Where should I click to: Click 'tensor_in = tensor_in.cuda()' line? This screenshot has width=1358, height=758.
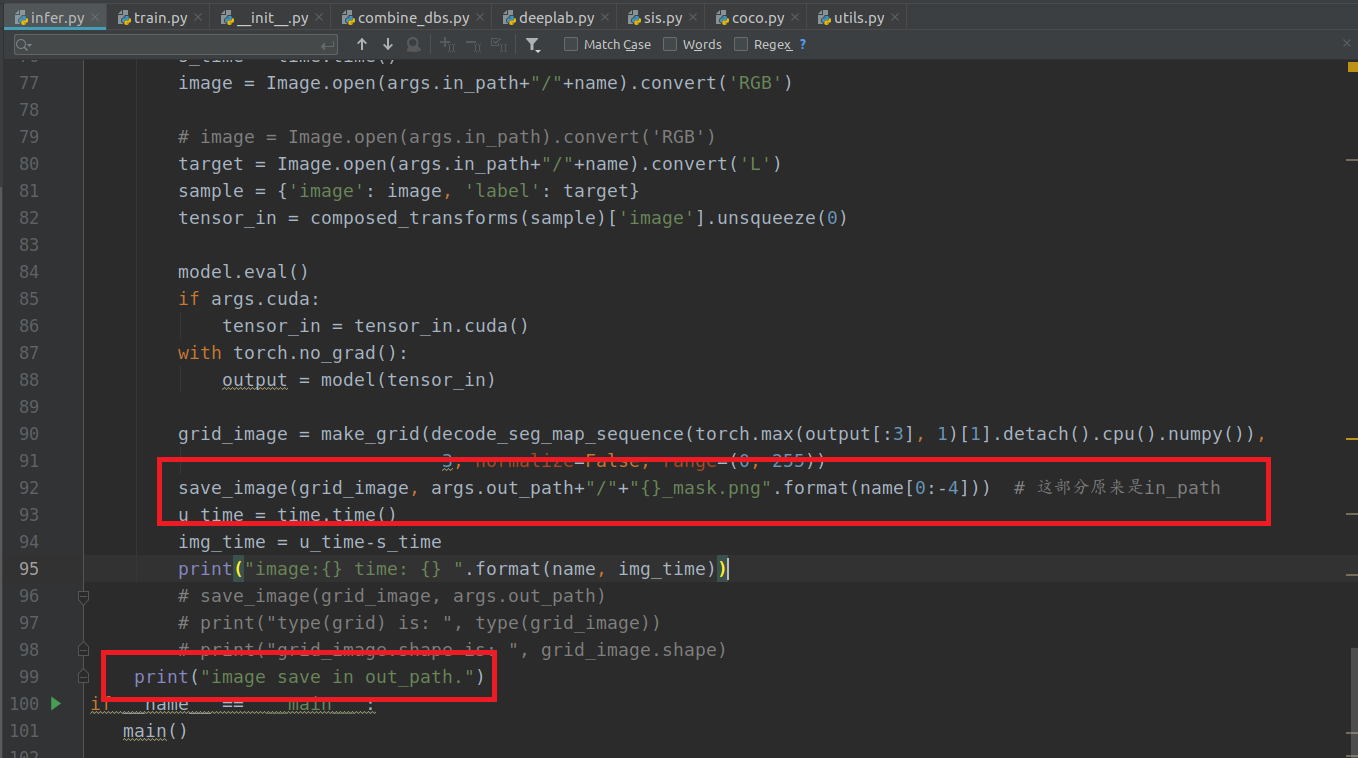pyautogui.click(x=375, y=326)
